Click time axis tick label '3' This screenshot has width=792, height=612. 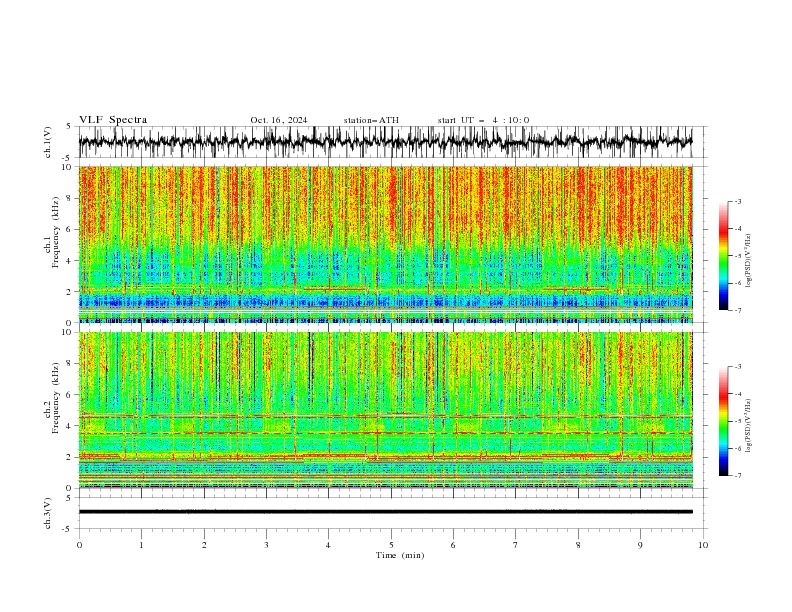[266, 545]
